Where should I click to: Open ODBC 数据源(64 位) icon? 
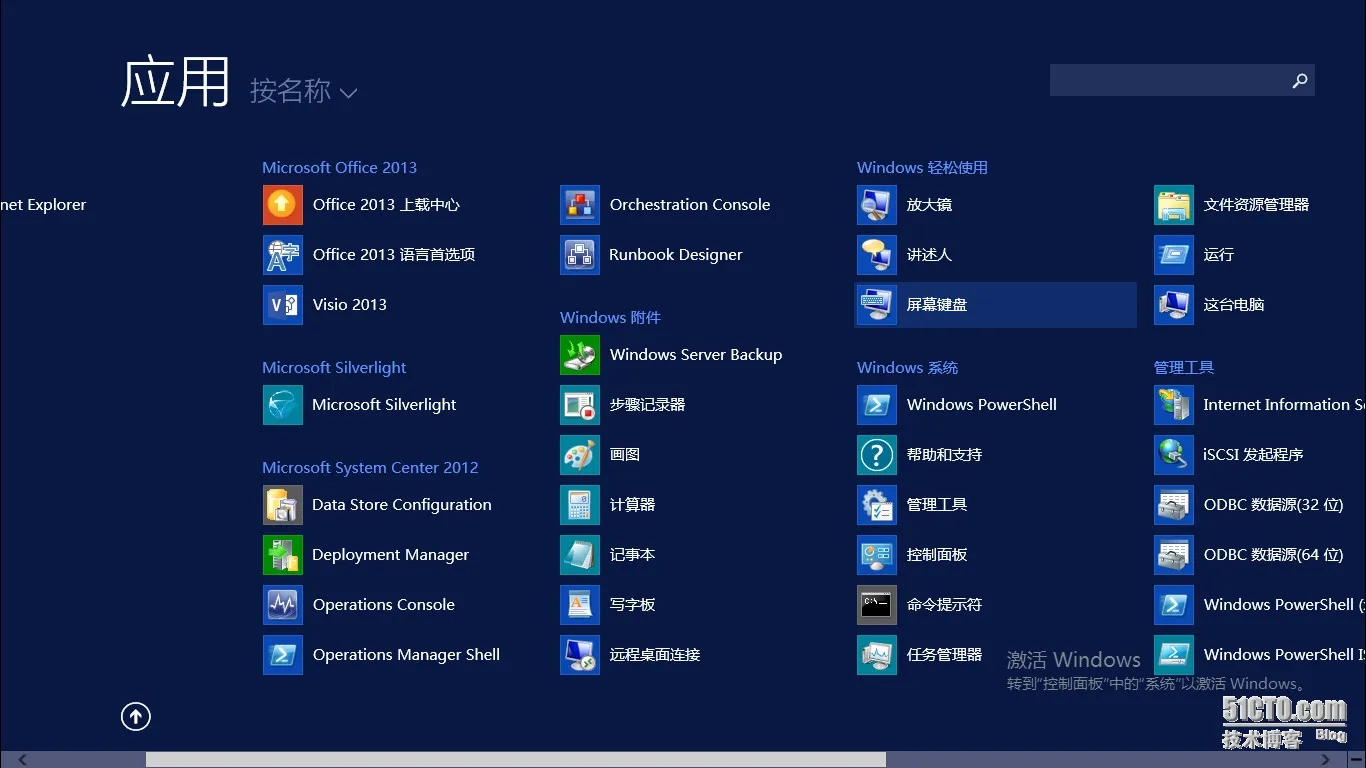[1174, 555]
